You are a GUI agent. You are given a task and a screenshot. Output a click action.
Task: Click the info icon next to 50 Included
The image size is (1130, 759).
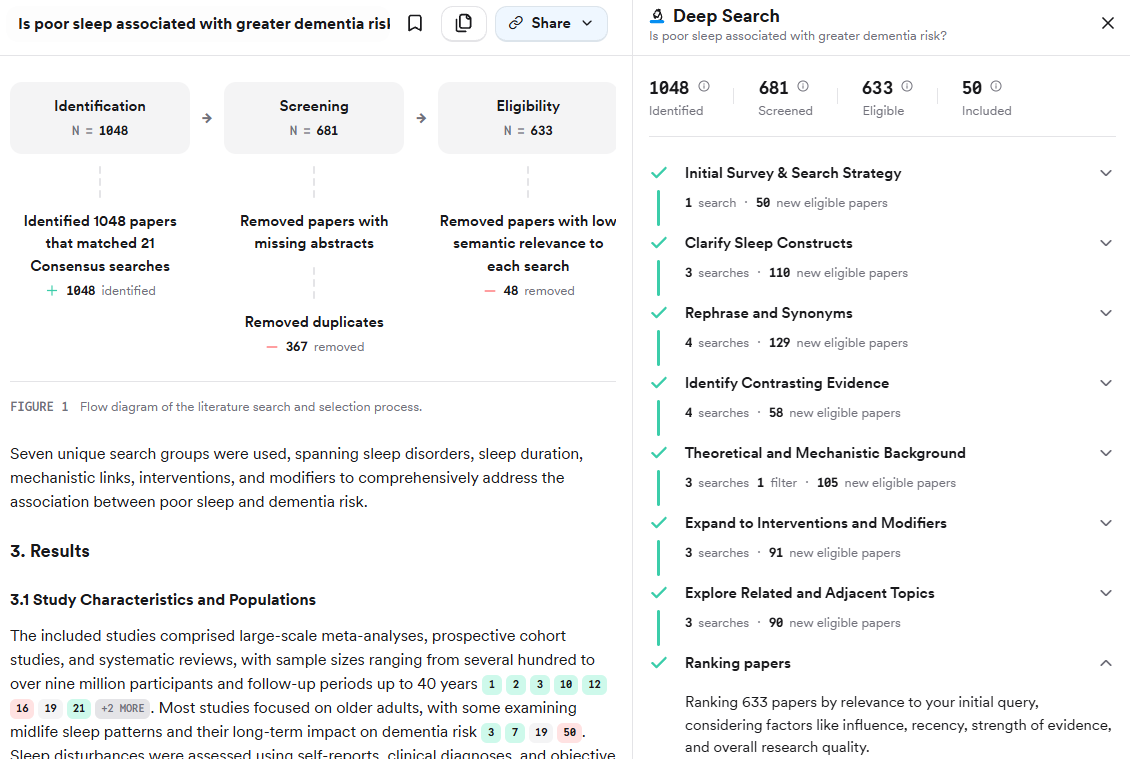point(995,86)
